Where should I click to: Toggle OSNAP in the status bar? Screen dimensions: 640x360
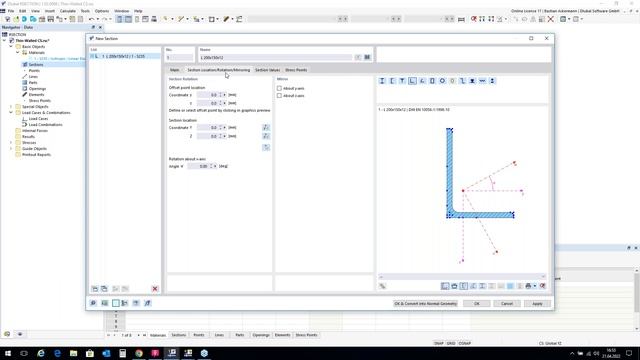pos(464,343)
